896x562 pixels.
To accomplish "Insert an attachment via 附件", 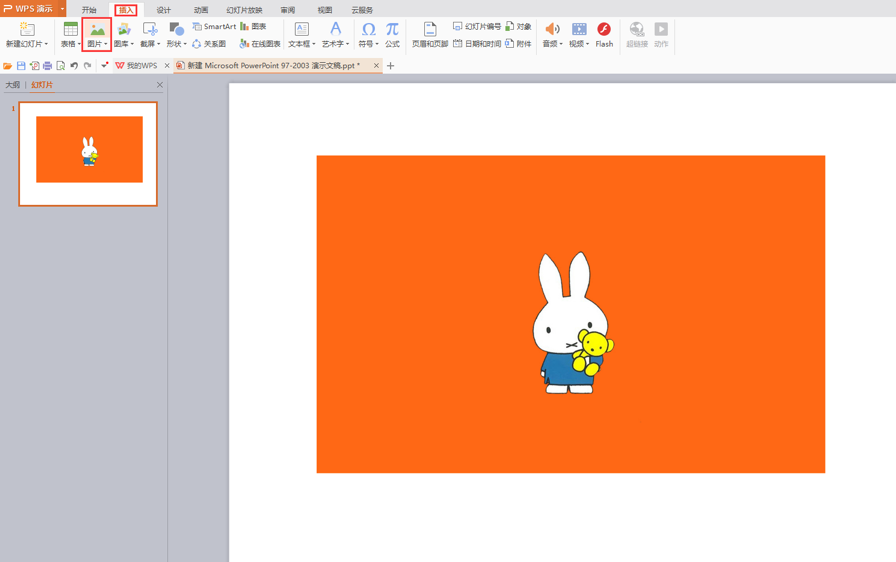I will click(x=518, y=43).
